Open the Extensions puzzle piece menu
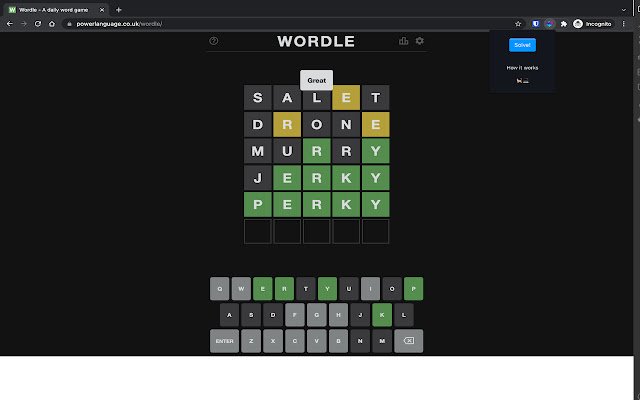 pos(564,24)
